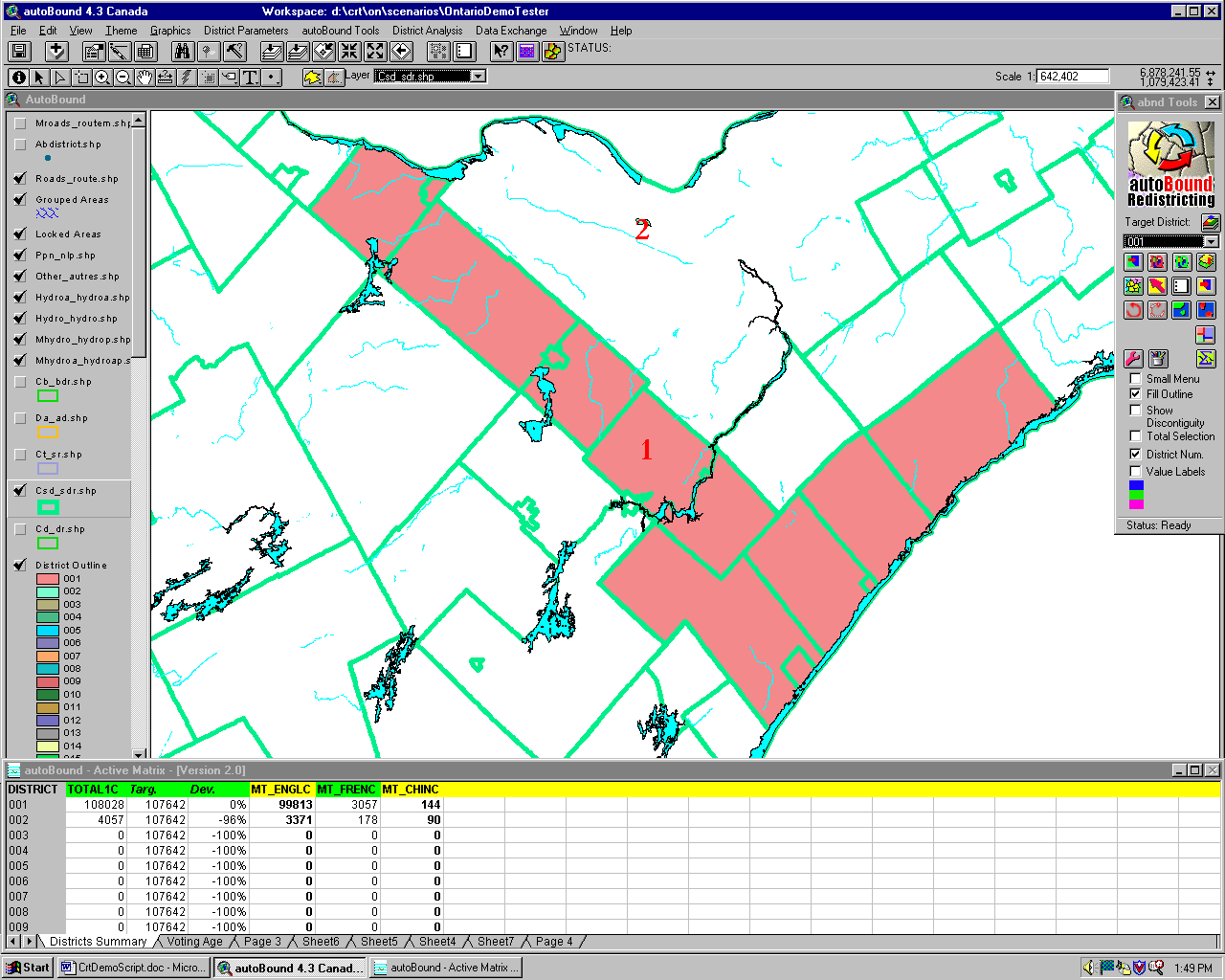This screenshot has width=1225, height=980.
Task: Click the Save project toolbar icon
Action: pos(19,52)
